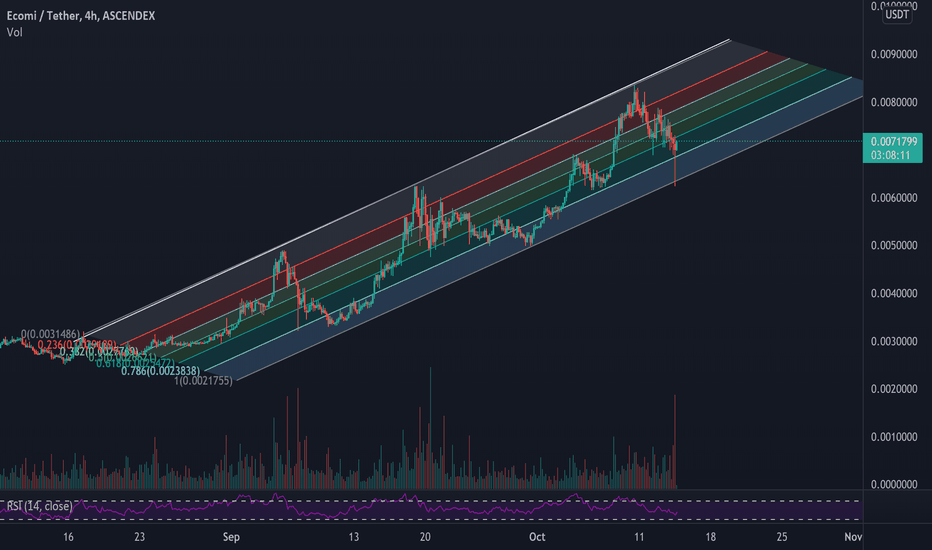Click the 0.0050000 price axis label
Viewport: 932px width, 550px height.
point(893,246)
